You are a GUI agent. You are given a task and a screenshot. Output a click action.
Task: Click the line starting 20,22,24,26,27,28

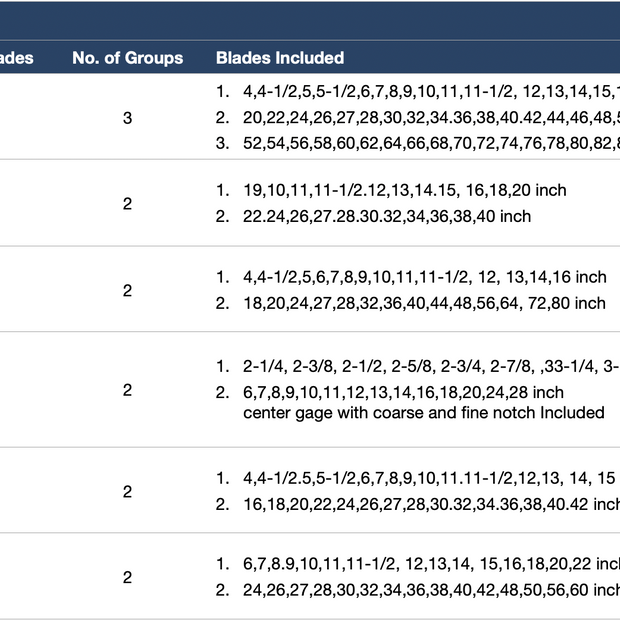tap(431, 117)
